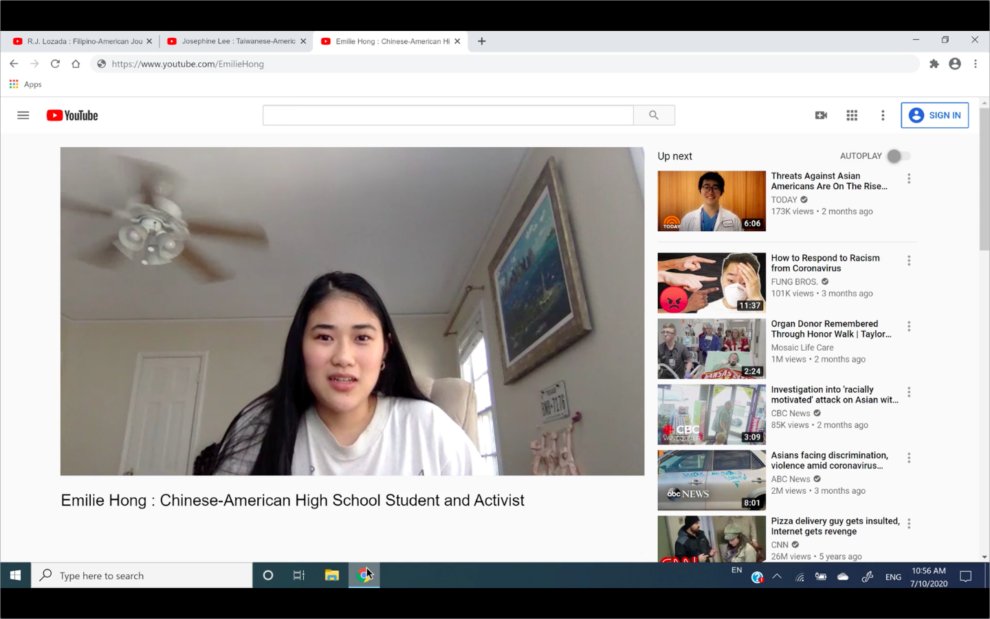Click title 'Asians facing discrimination, violence amid coronavirus'
Viewport: 990px width, 619px height.
tap(830, 460)
